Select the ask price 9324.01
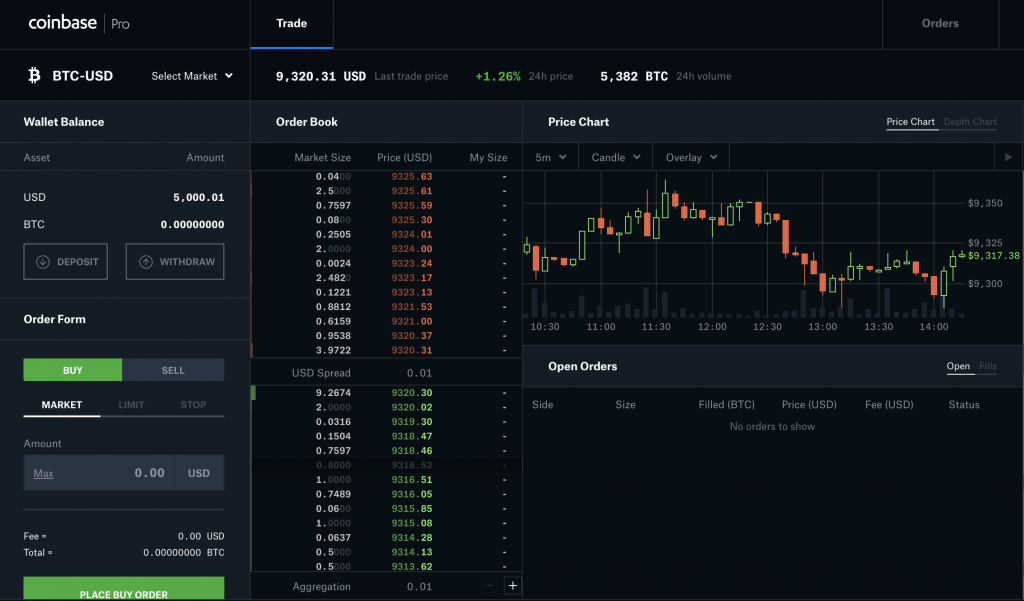The height and width of the screenshot is (601, 1024). (412, 235)
